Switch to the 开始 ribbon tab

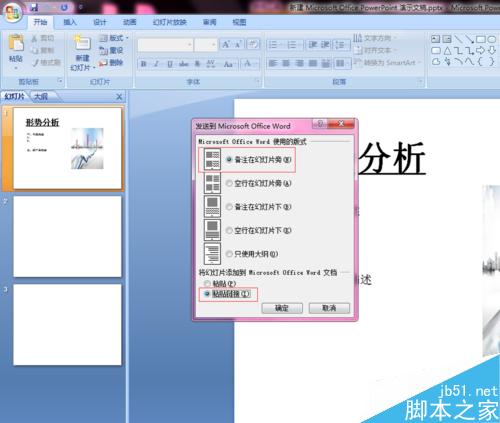40,22
